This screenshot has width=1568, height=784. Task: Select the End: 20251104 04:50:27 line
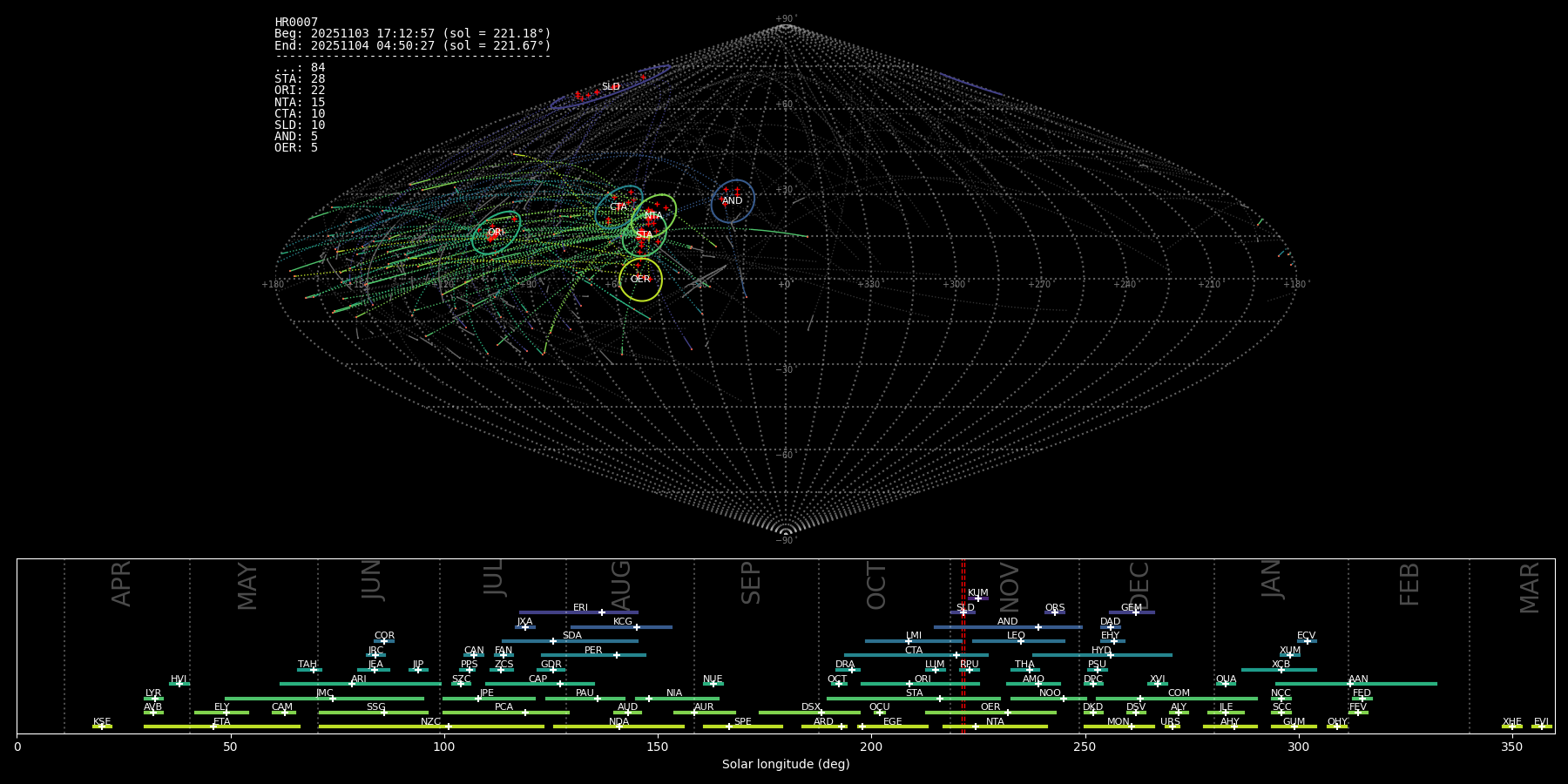(413, 45)
